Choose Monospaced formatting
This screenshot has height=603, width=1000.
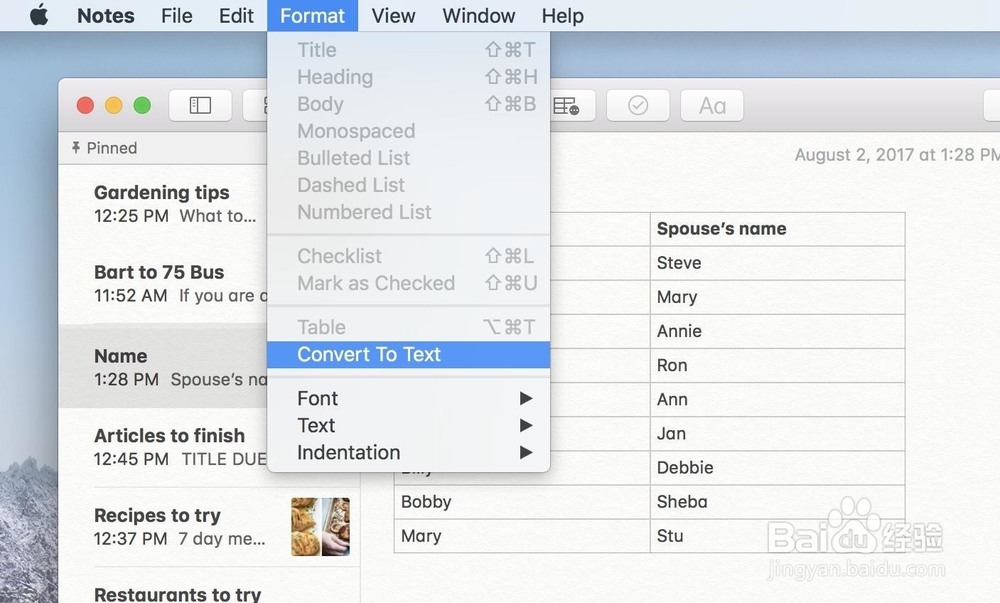[355, 131]
